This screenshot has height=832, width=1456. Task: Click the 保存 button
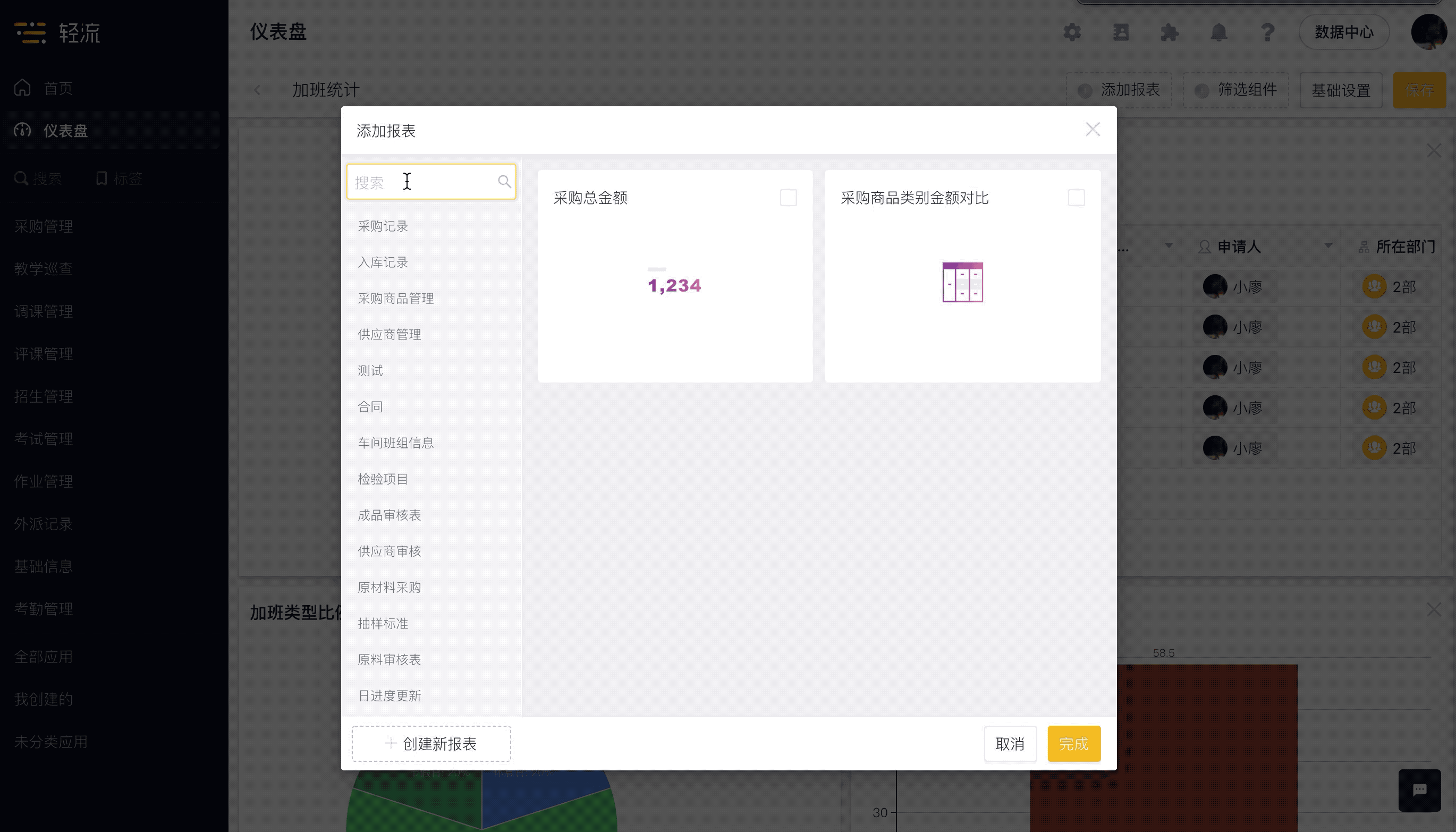click(1419, 90)
